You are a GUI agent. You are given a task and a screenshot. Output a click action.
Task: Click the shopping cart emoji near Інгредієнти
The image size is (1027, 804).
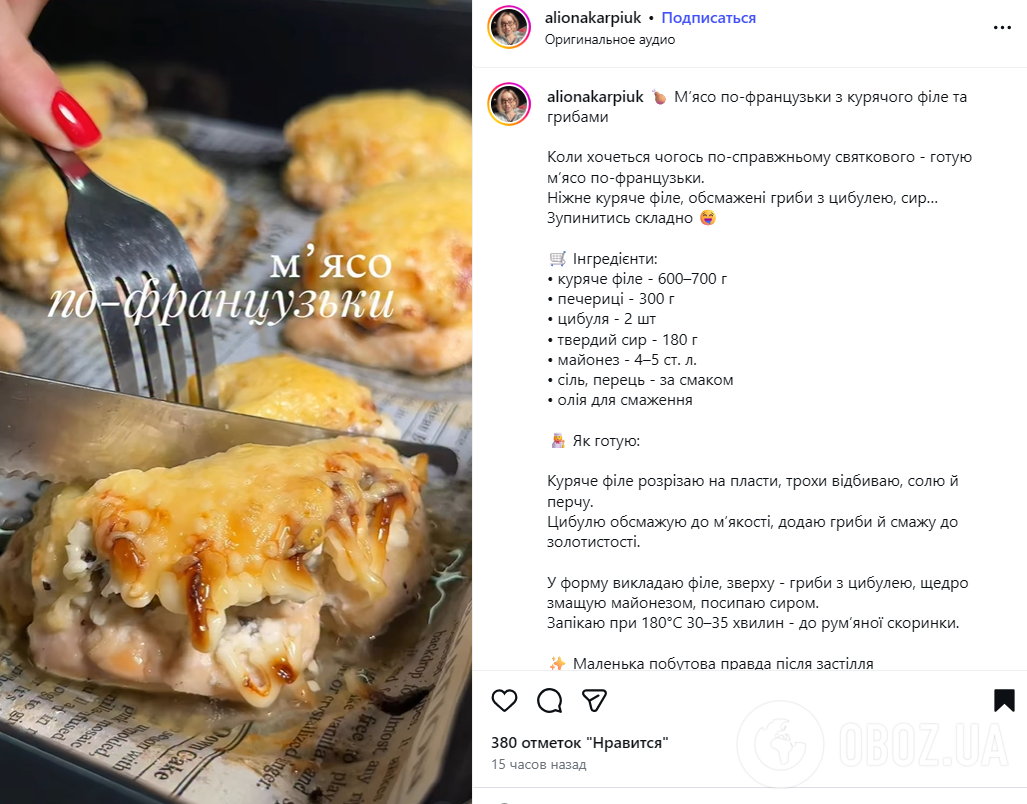tap(557, 259)
